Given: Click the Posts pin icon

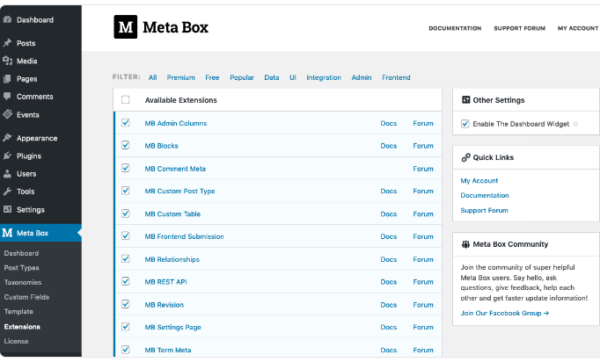Looking at the screenshot, I should click(x=7, y=43).
